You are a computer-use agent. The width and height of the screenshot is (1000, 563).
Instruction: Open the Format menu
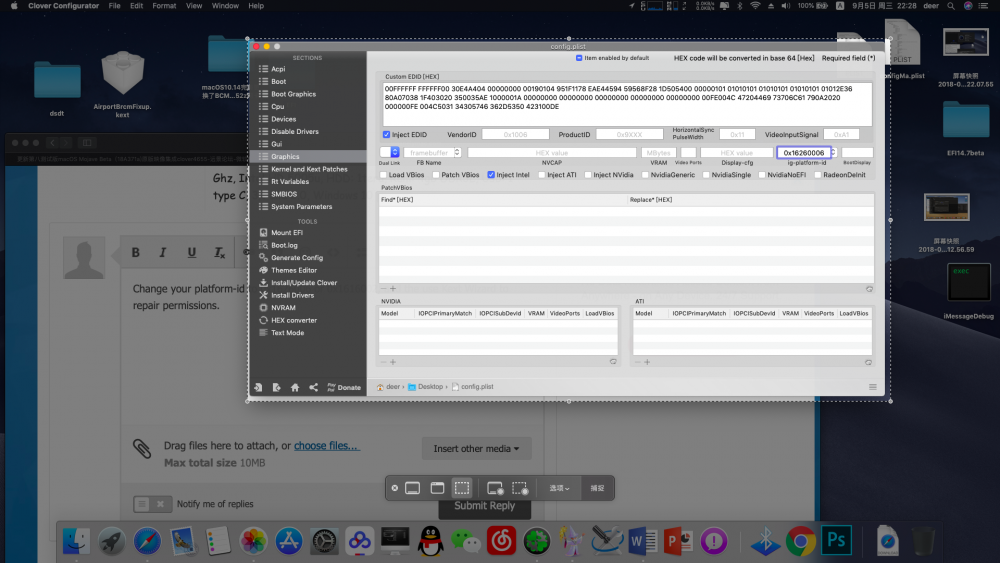(x=164, y=6)
